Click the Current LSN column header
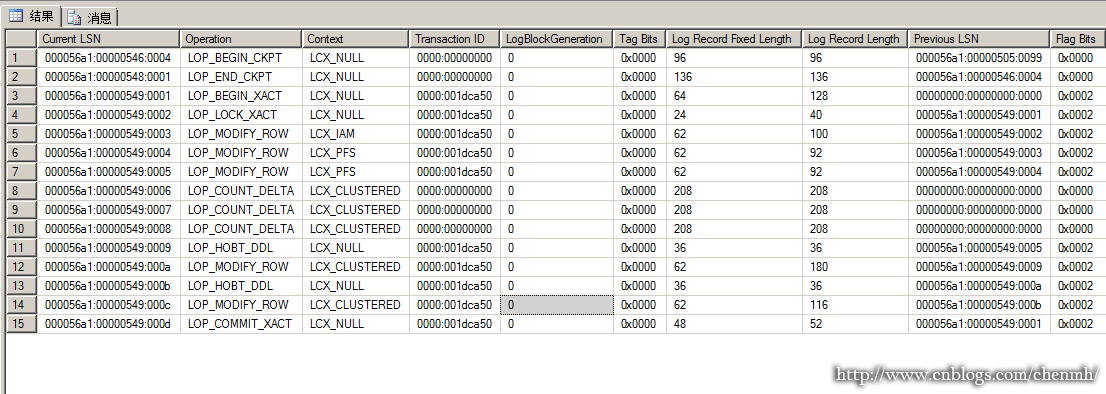Image resolution: width=1106 pixels, height=394 pixels. (x=109, y=39)
